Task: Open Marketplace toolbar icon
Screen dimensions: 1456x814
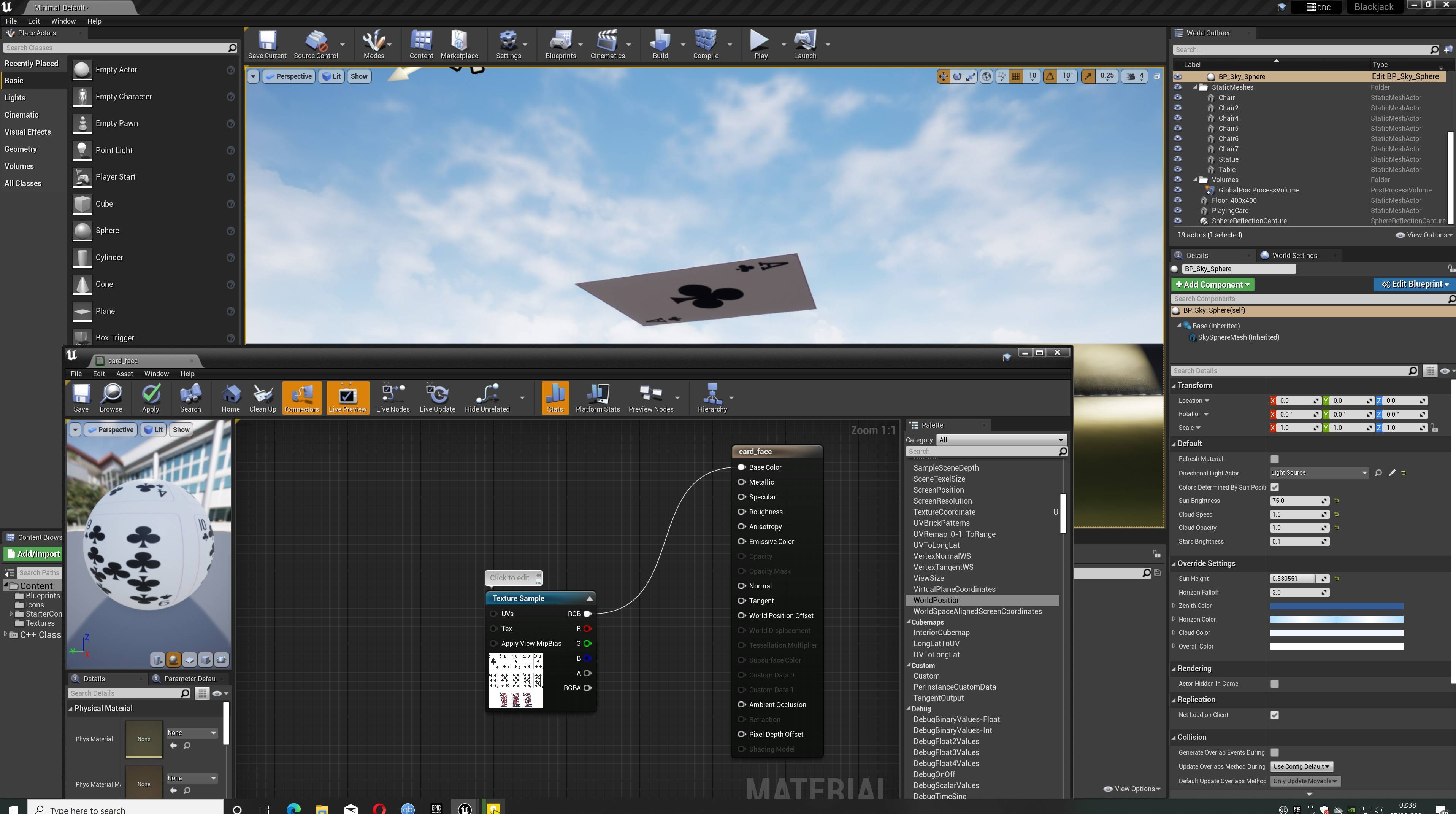Action: (459, 45)
